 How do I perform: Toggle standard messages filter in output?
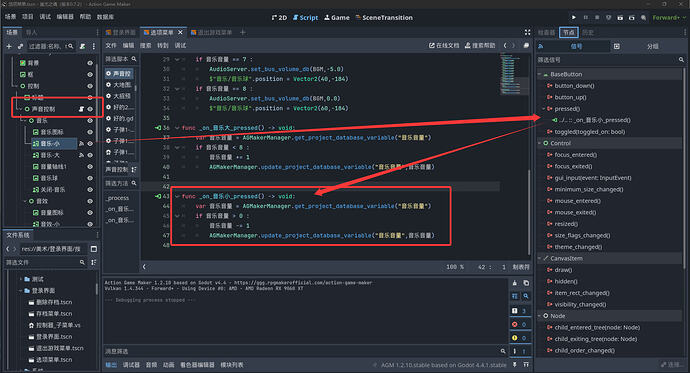click(519, 311)
